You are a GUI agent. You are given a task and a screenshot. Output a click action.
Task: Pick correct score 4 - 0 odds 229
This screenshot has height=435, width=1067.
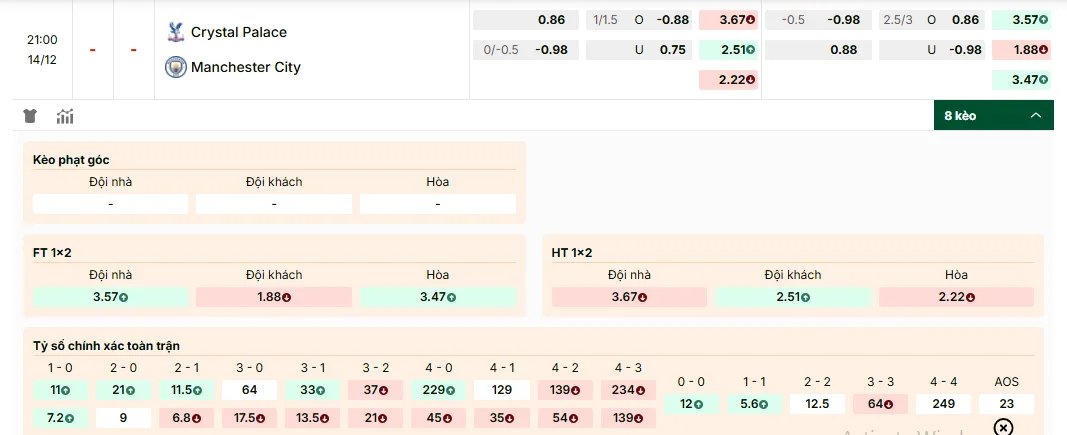[439, 390]
